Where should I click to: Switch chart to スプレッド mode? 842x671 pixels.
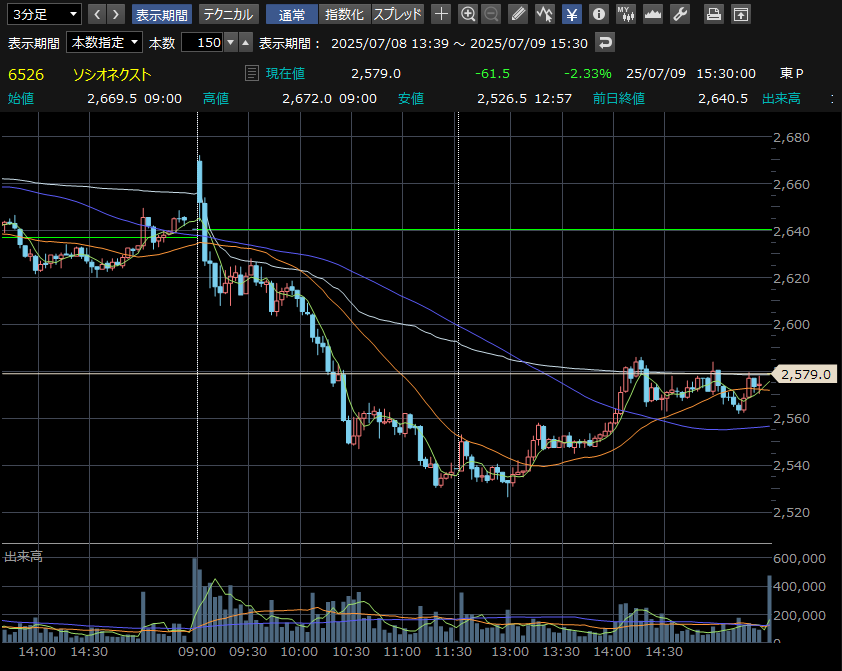(x=398, y=14)
